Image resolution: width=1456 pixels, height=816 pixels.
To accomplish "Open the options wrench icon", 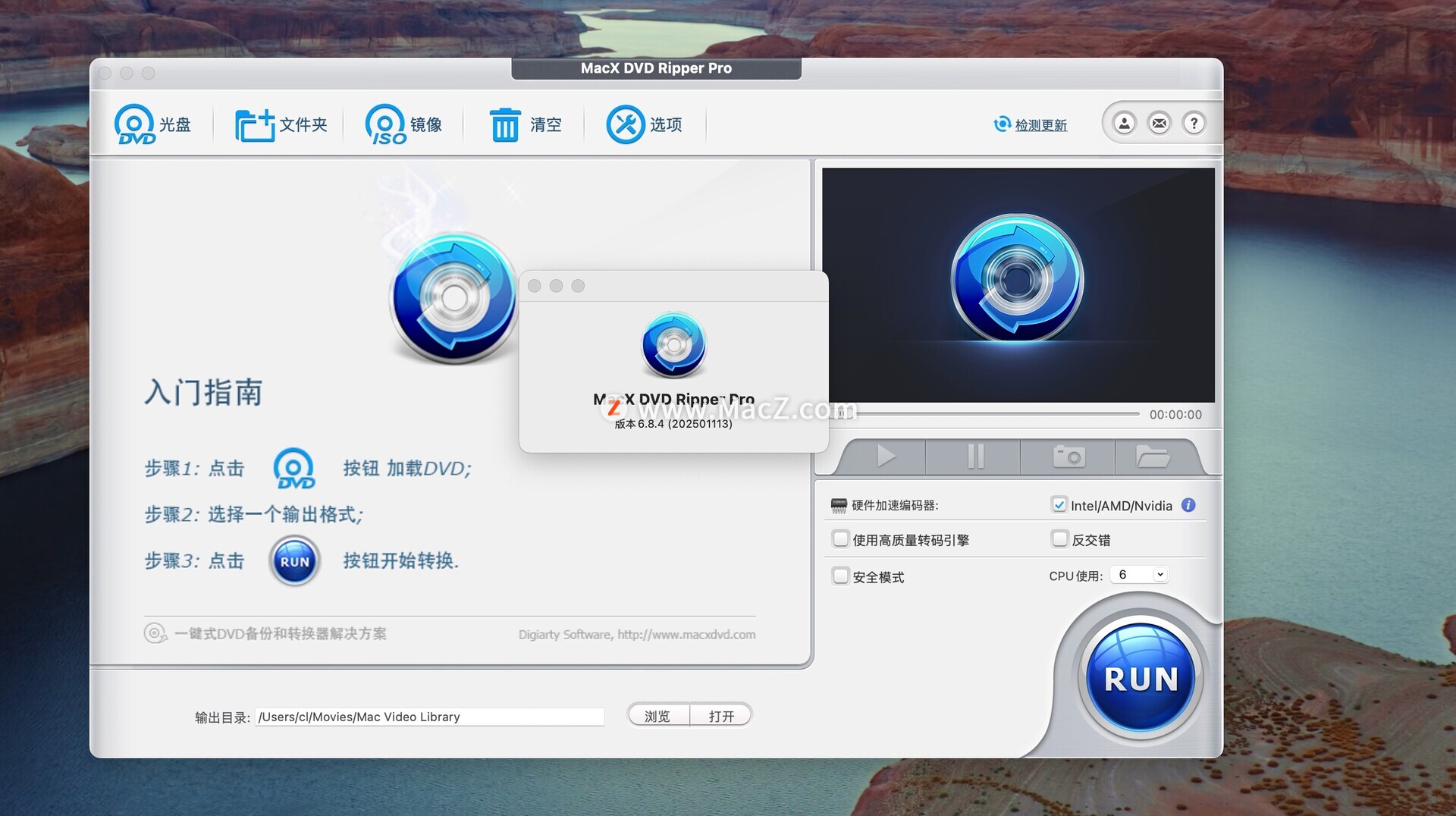I will coord(625,124).
